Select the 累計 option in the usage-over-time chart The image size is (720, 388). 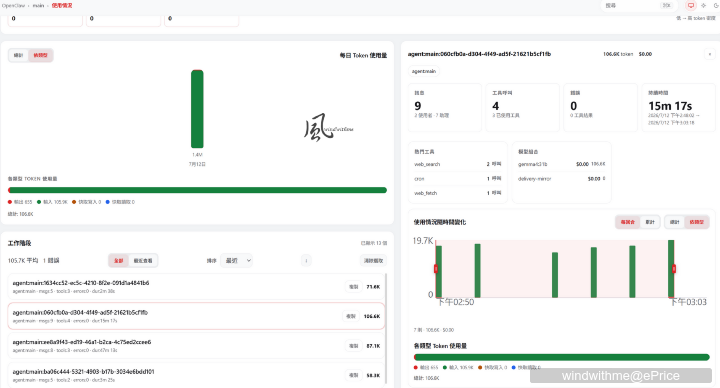pos(650,222)
